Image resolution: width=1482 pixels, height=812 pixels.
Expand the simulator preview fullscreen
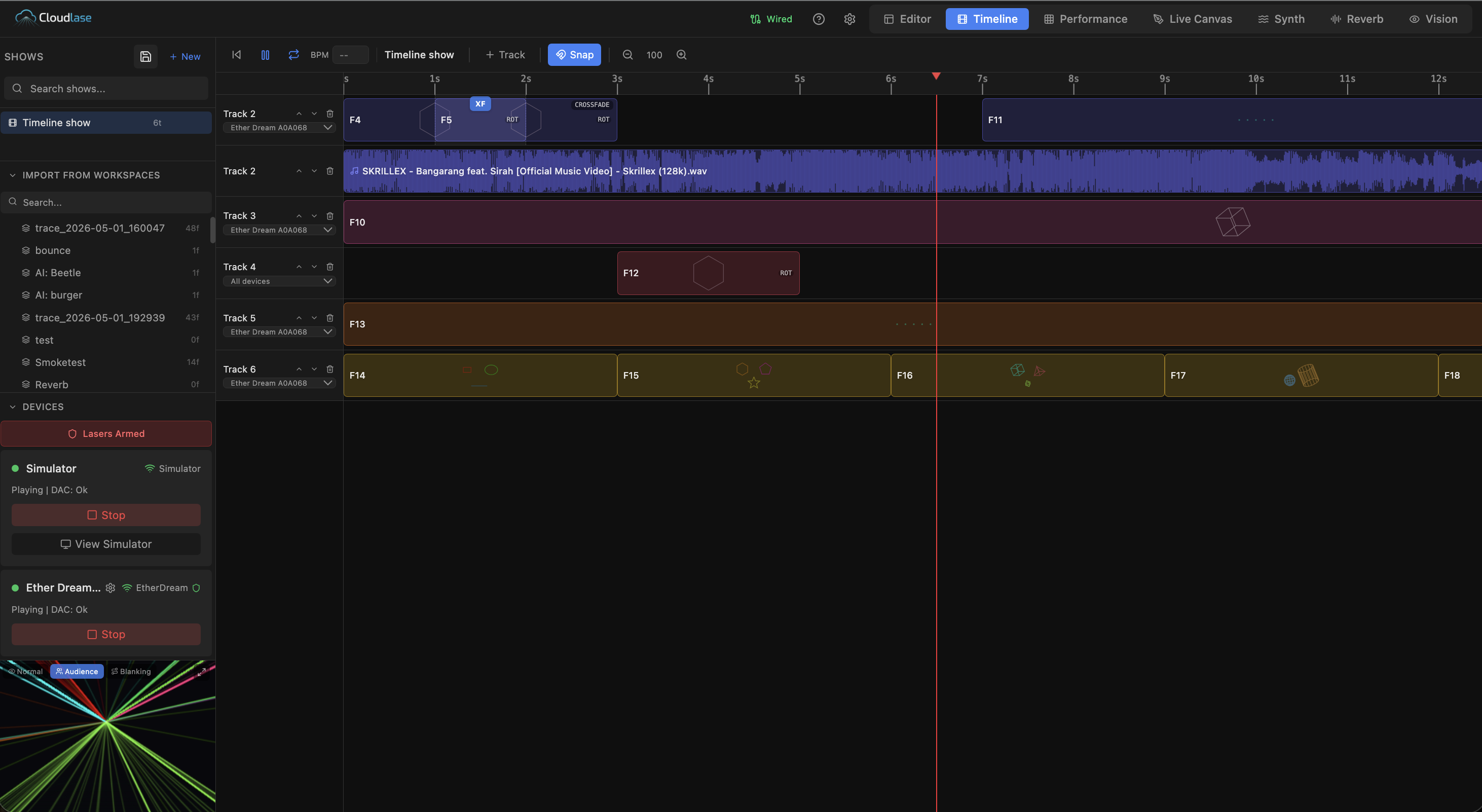pyautogui.click(x=201, y=672)
